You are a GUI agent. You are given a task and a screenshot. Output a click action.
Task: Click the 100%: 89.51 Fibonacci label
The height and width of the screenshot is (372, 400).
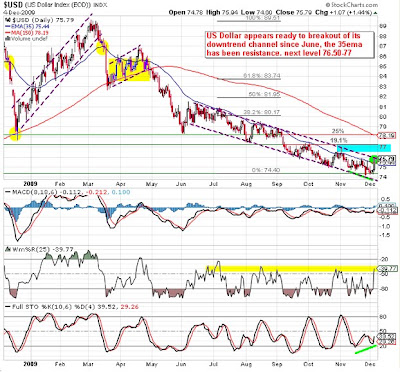263,18
